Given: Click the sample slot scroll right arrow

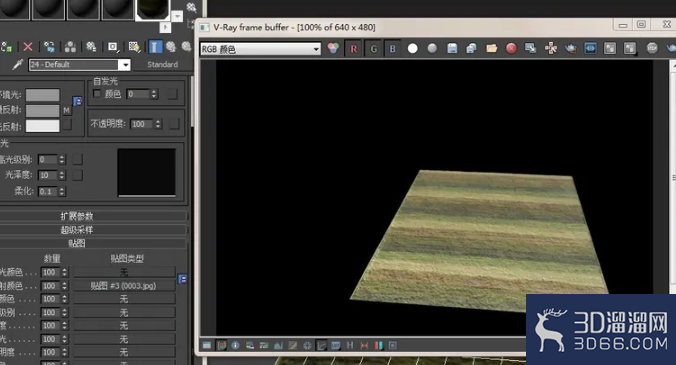Looking at the screenshot, I should 166,27.
